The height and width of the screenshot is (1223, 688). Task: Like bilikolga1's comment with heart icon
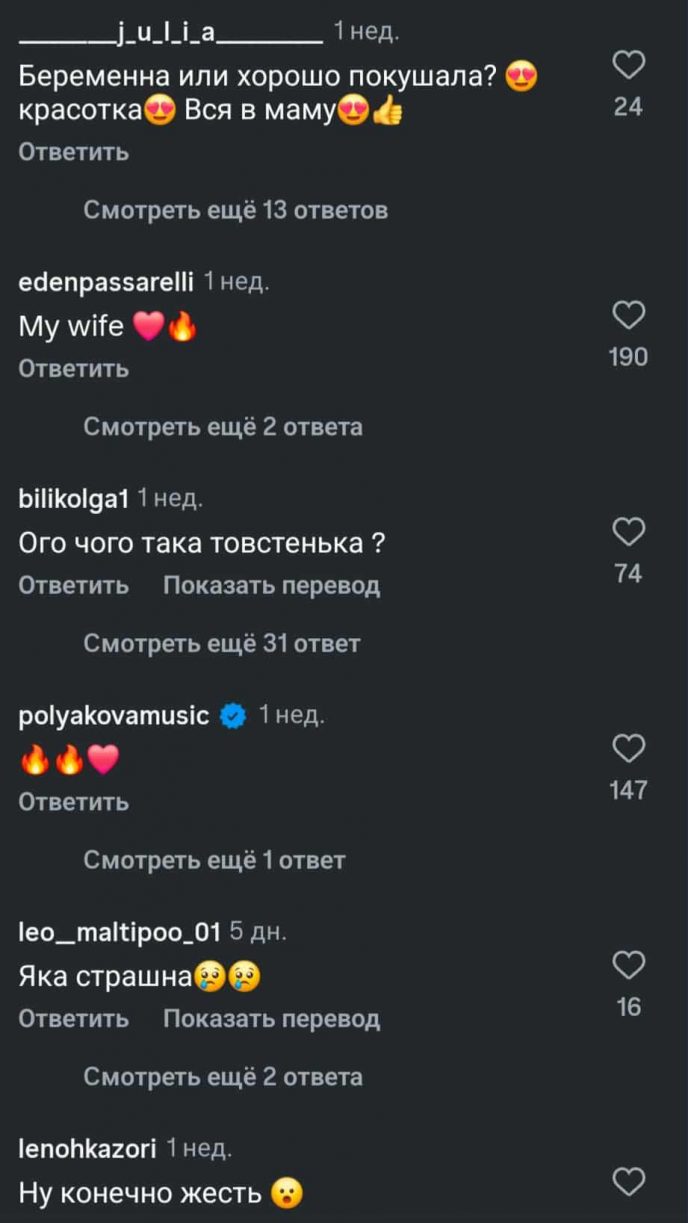point(628,533)
